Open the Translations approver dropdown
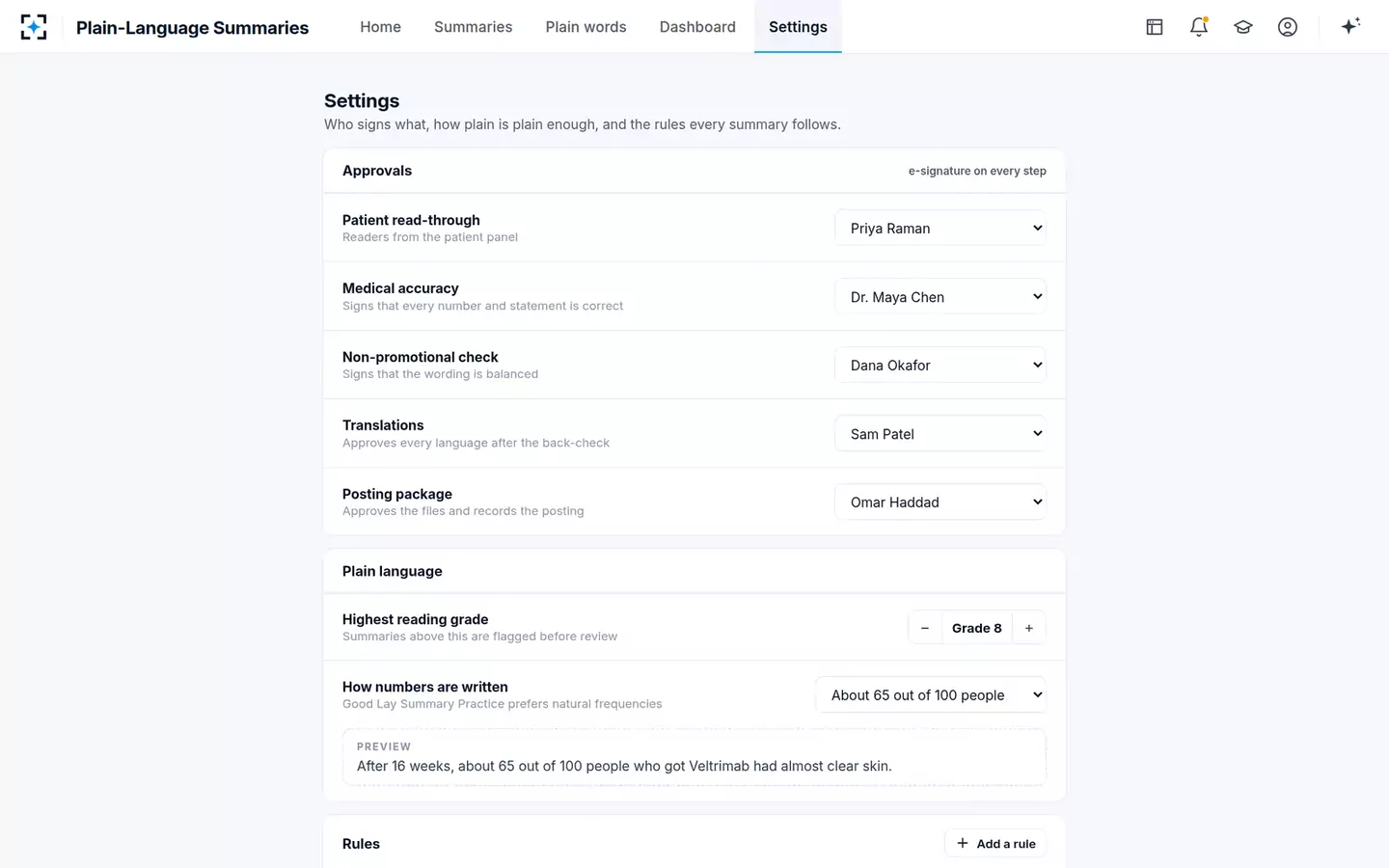The width and height of the screenshot is (1389, 868). [x=940, y=434]
